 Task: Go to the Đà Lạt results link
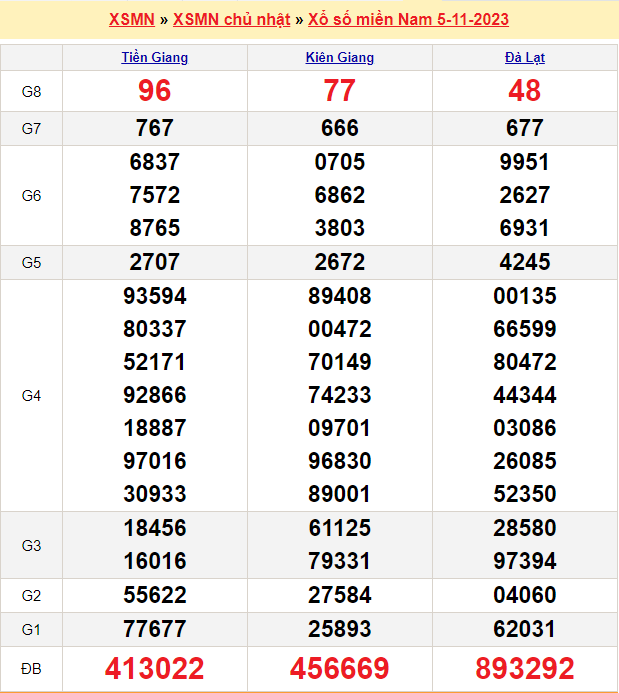[x=525, y=58]
